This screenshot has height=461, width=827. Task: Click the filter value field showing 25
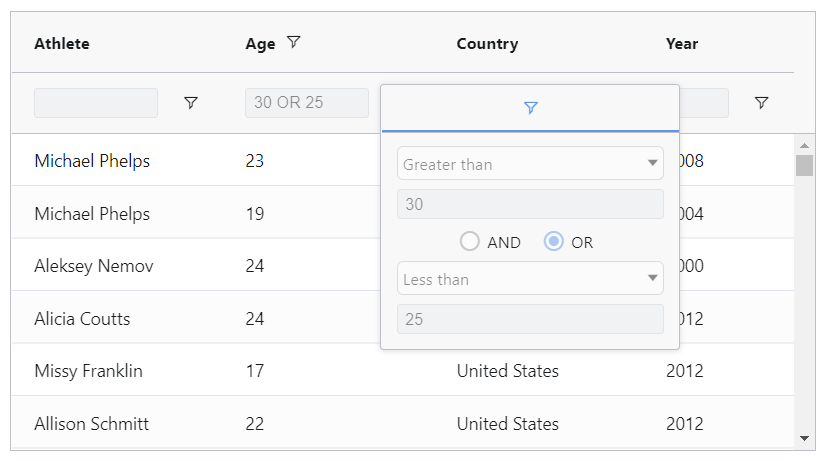(x=530, y=319)
